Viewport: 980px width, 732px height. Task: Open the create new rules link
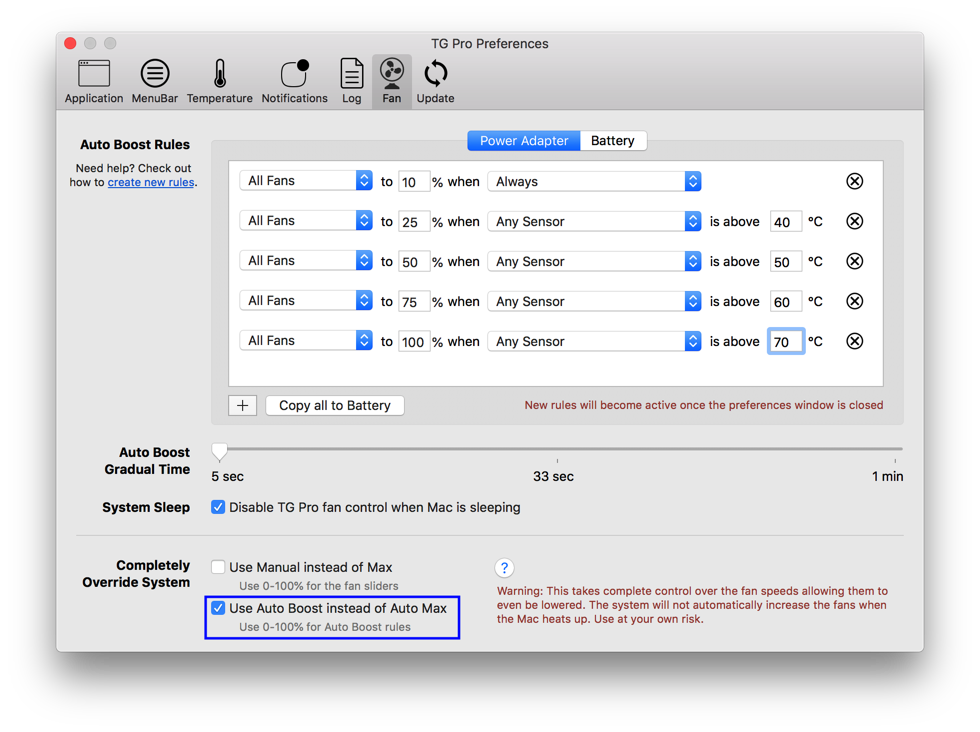[151, 183]
